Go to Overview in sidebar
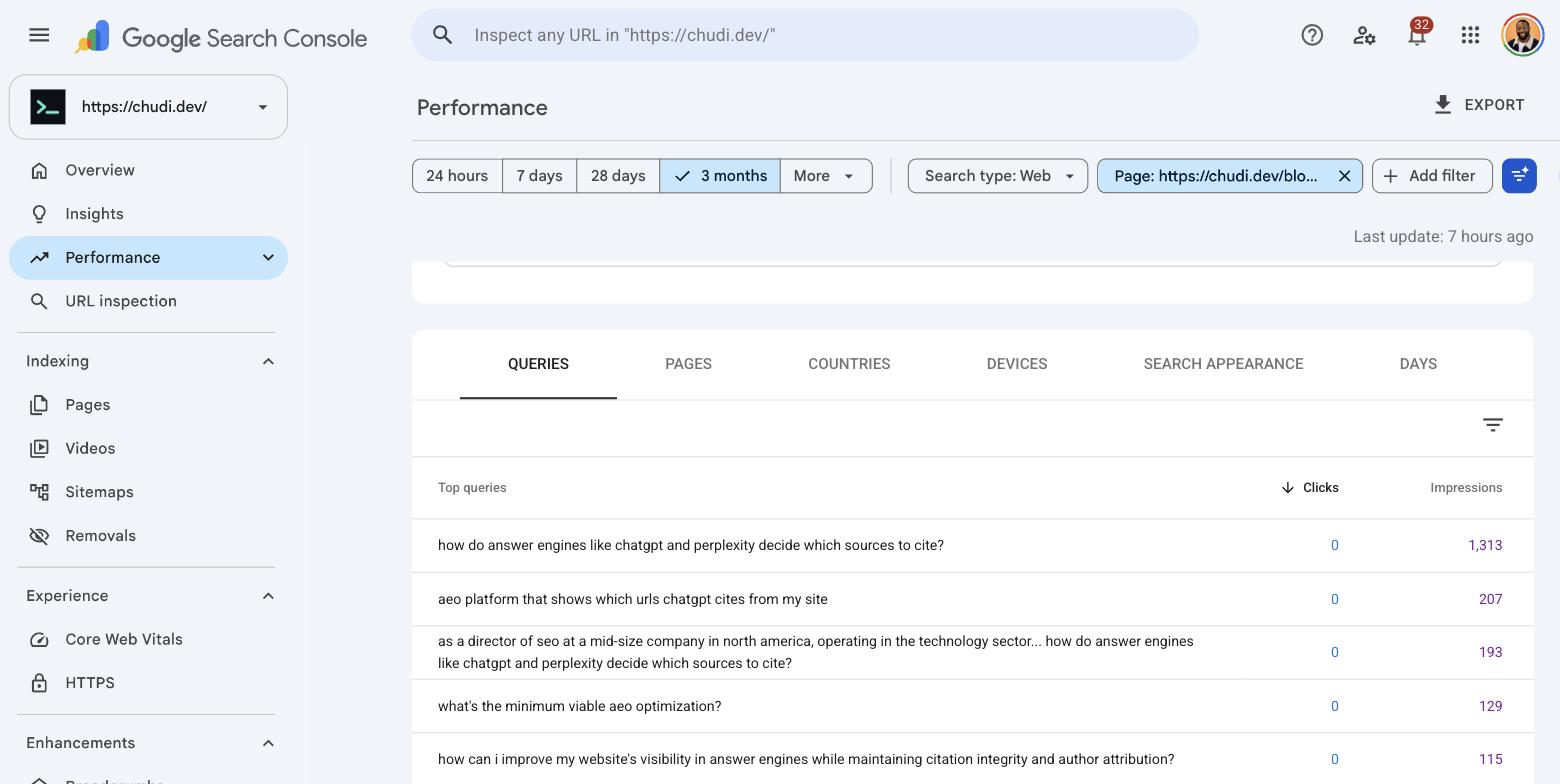1560x784 pixels. (148, 170)
